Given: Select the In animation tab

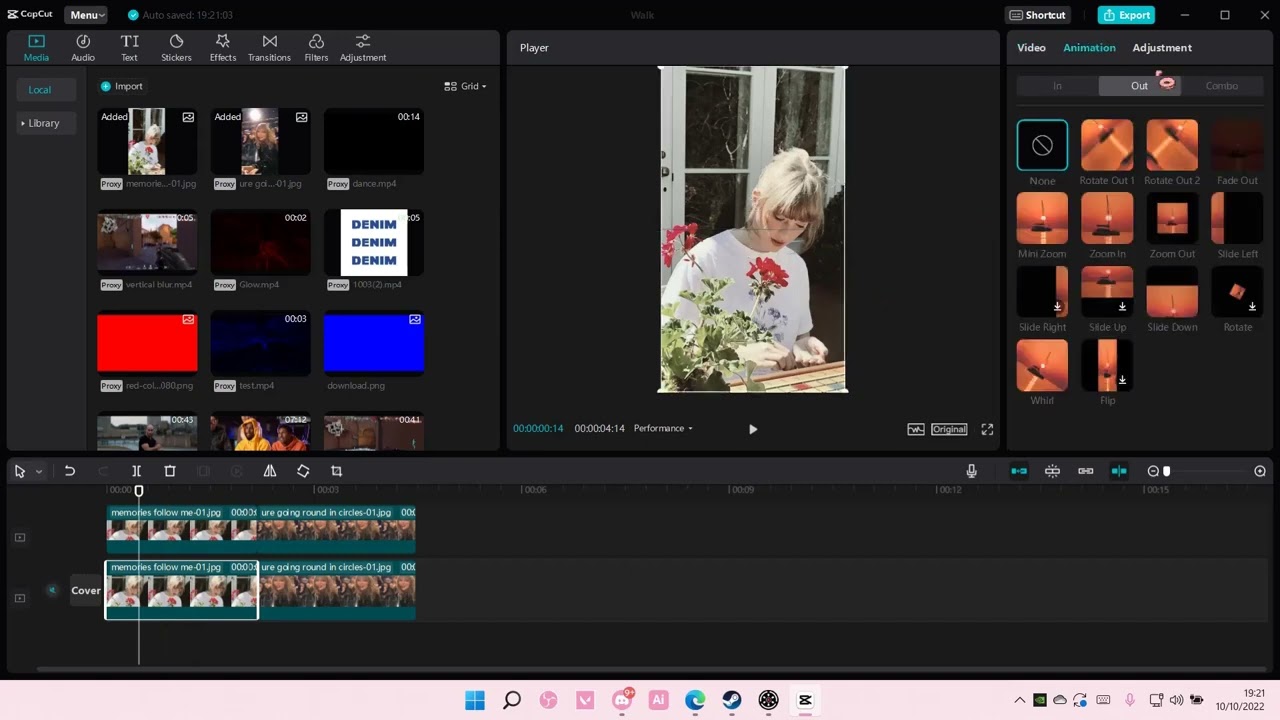Looking at the screenshot, I should pyautogui.click(x=1057, y=86).
